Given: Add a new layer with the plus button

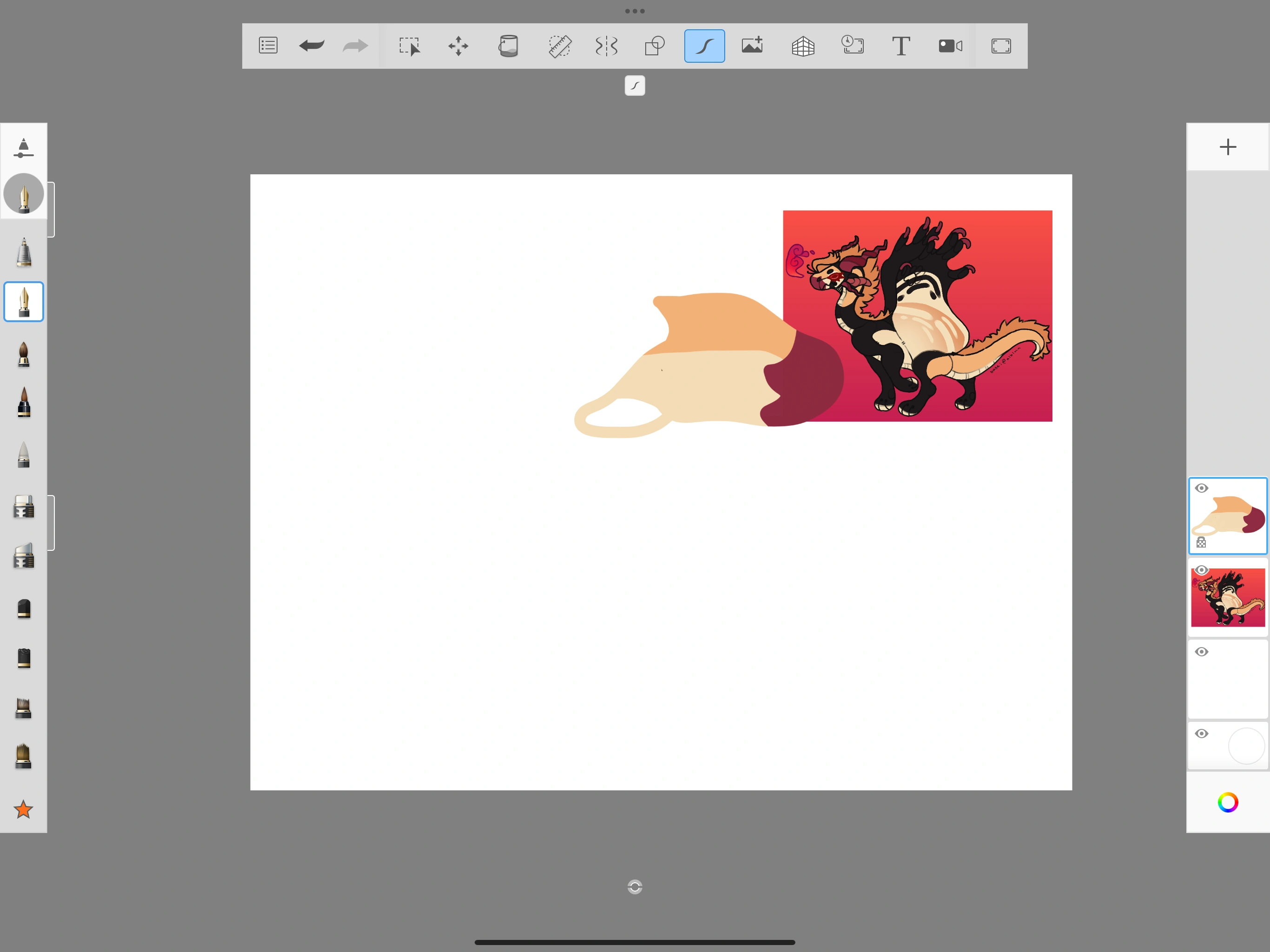Looking at the screenshot, I should coord(1228,146).
